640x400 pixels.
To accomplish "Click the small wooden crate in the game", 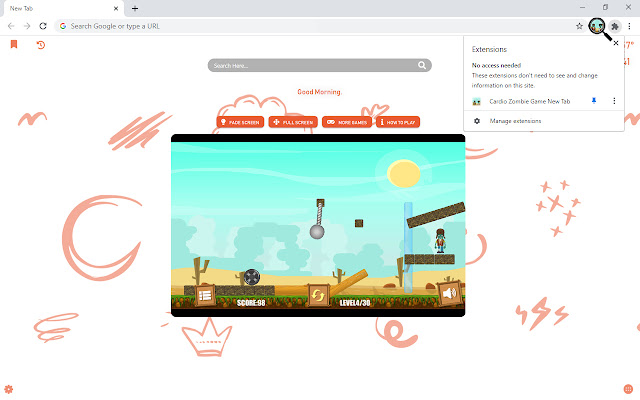I will click(x=359, y=223).
